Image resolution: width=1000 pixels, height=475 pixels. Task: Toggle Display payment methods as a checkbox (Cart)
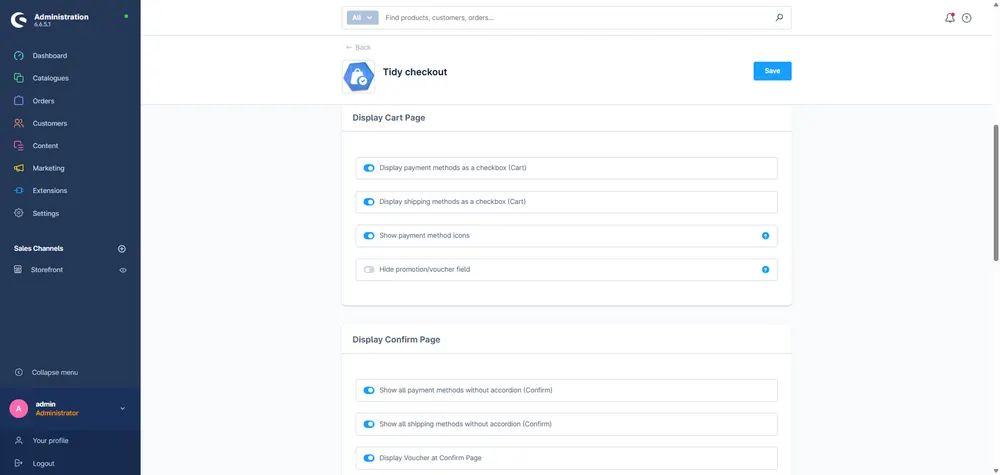tap(369, 168)
